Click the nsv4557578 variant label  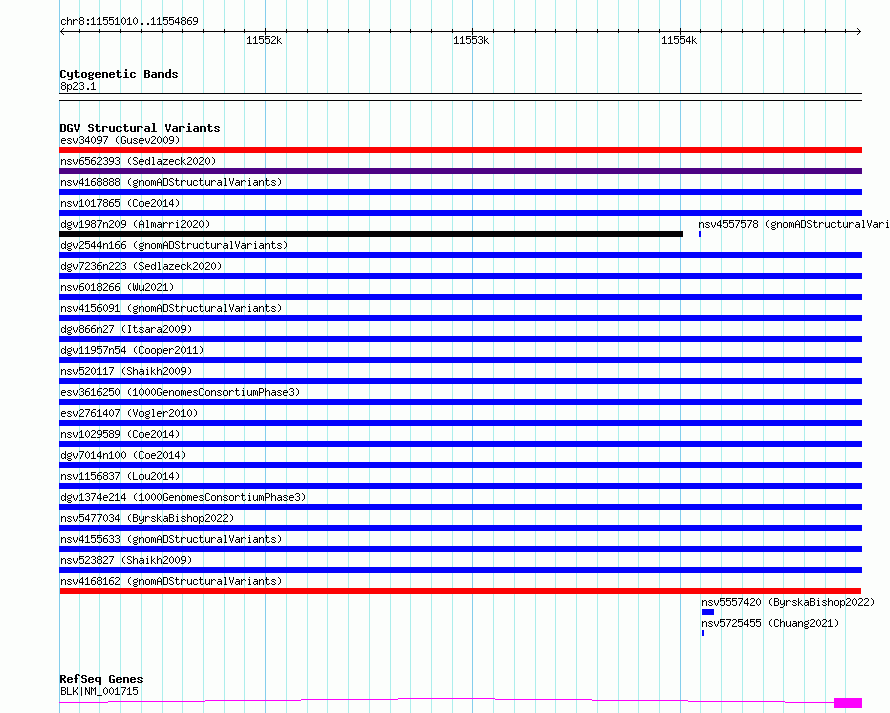tap(794, 224)
